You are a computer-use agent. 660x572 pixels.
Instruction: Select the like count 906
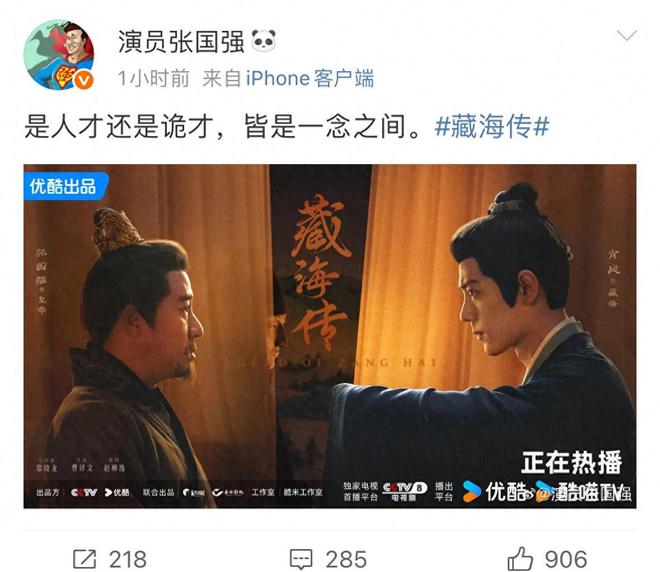(566, 559)
